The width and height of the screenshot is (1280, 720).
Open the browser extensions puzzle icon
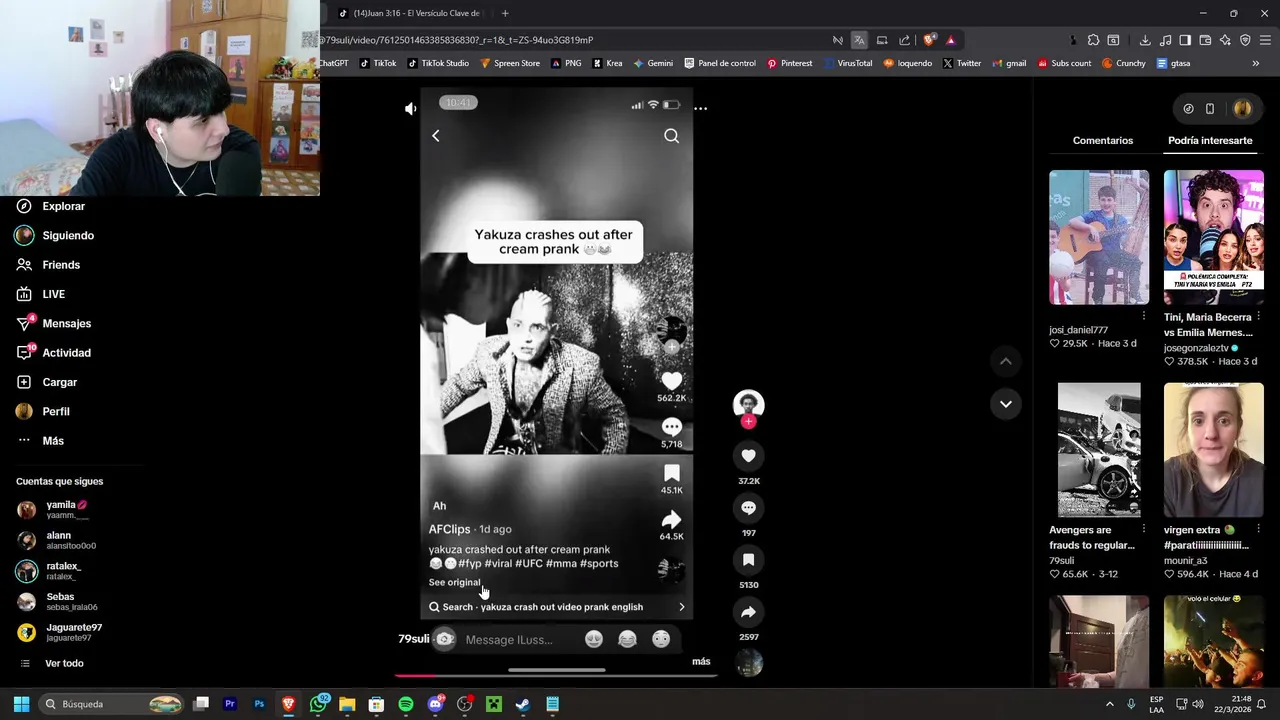[1093, 40]
